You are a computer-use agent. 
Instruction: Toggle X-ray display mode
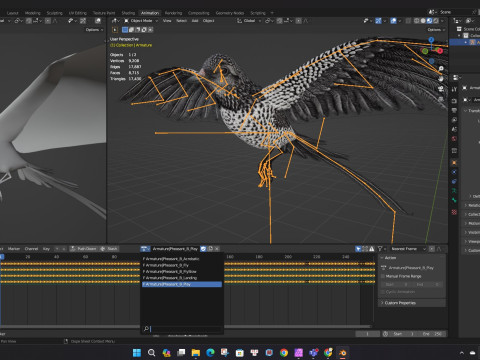point(408,21)
